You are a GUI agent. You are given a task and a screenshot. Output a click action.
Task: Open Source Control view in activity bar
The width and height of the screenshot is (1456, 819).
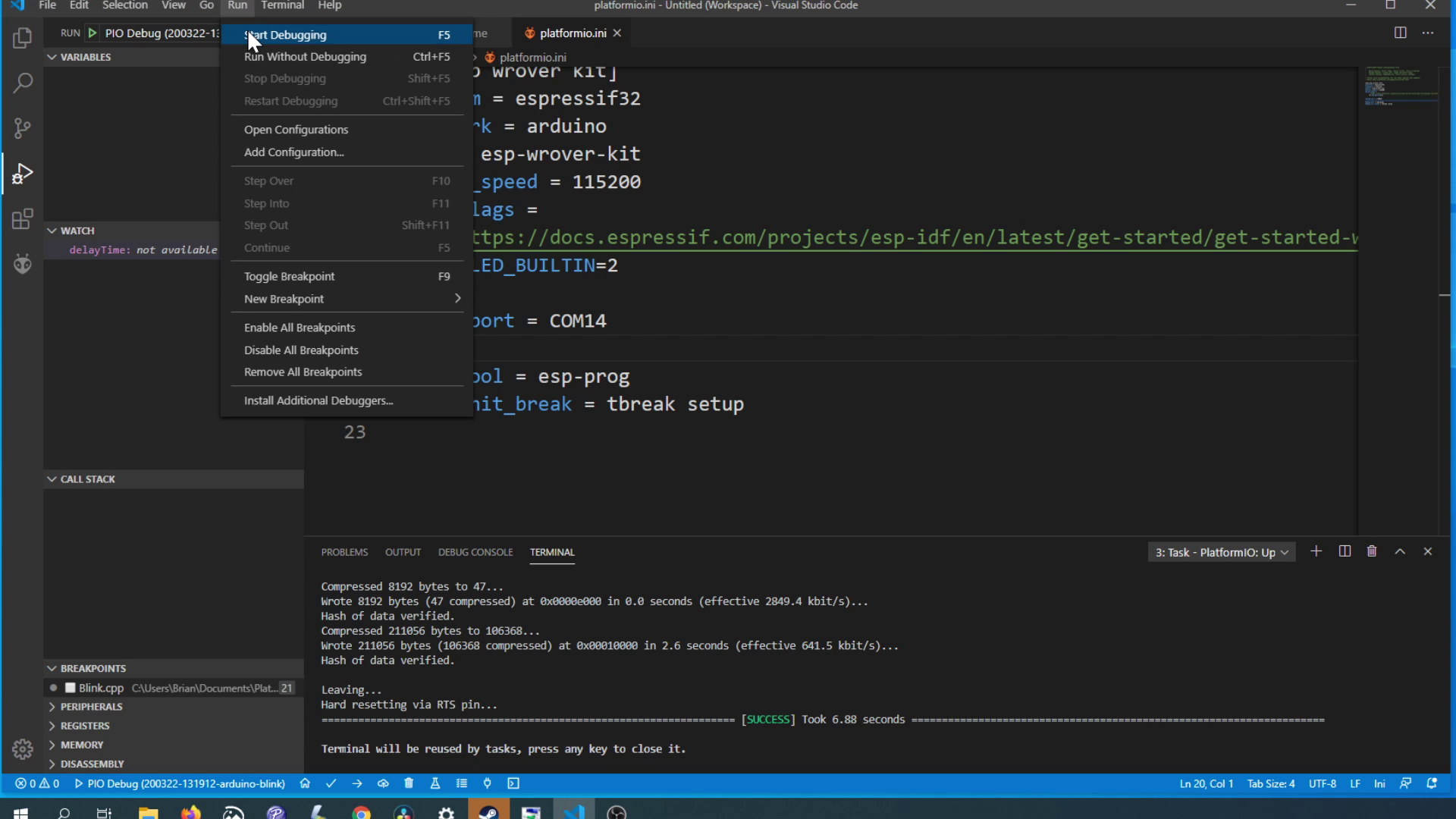coord(23,128)
